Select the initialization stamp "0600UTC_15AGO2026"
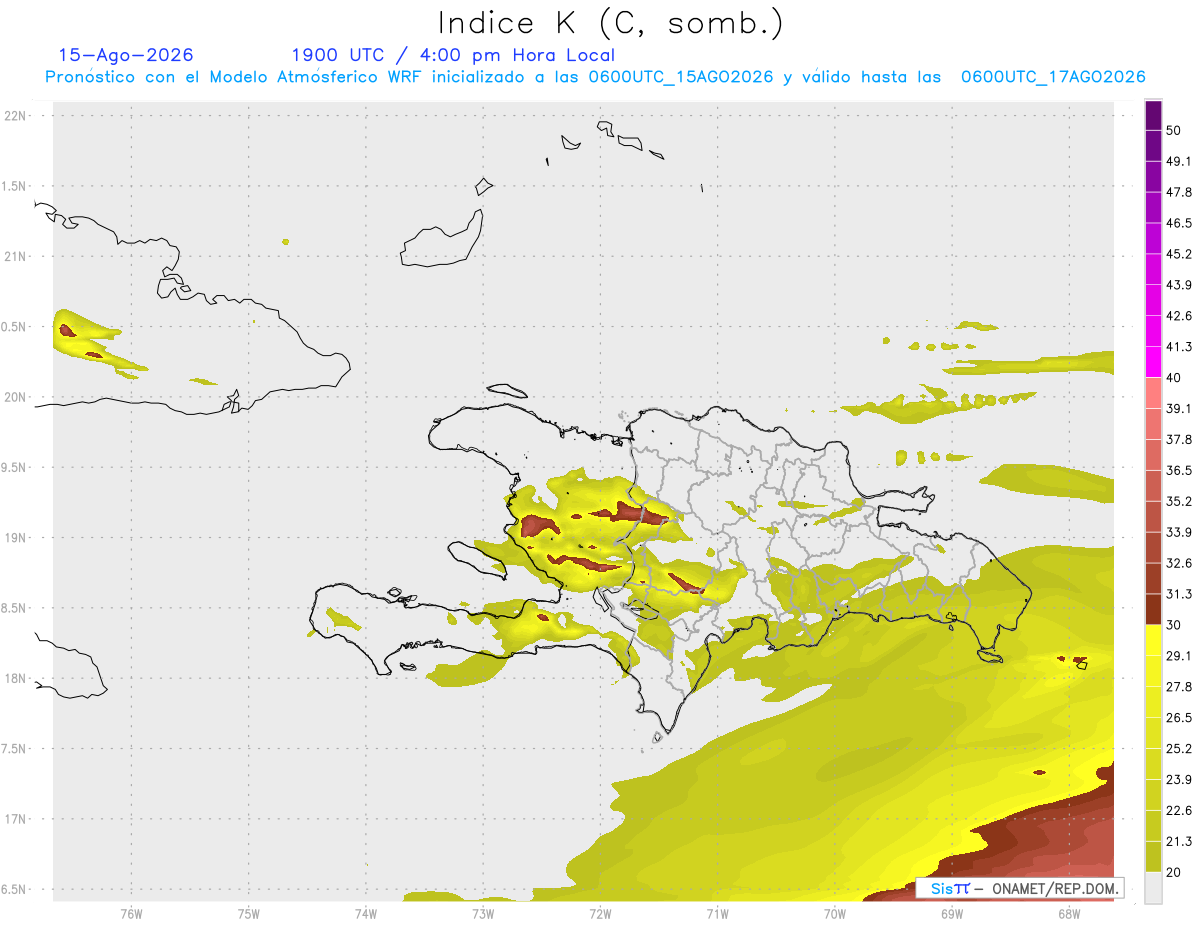This screenshot has height=927, width=1200. 681,77
